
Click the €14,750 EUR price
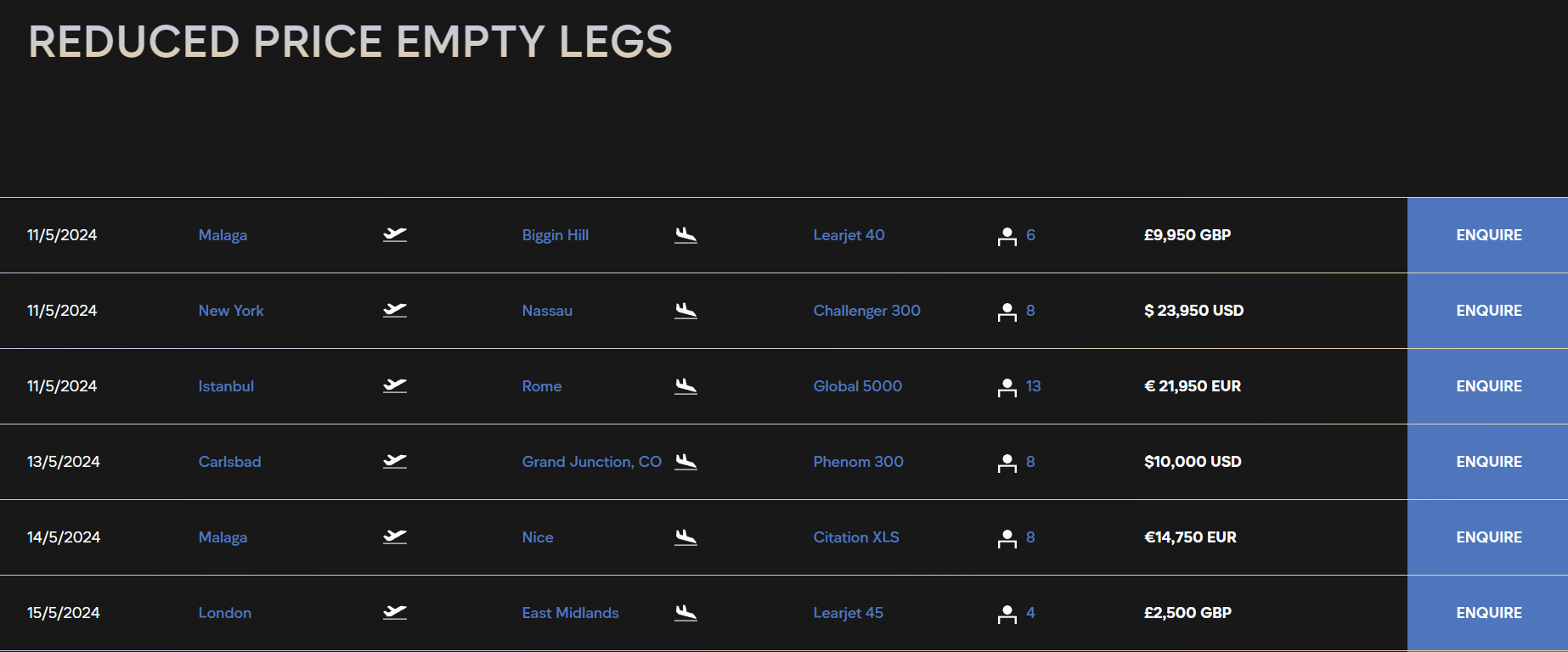[x=1190, y=537]
